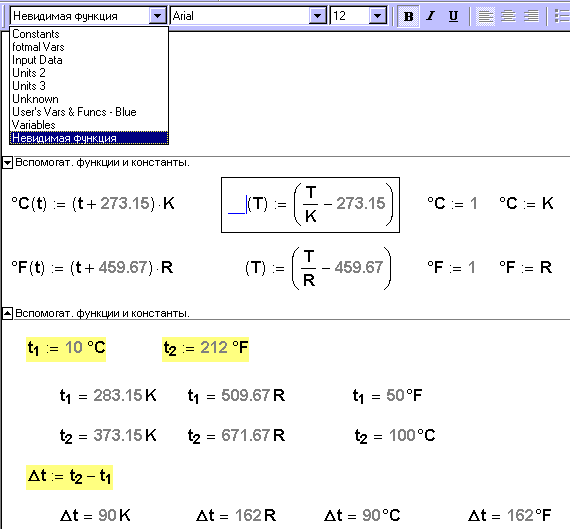The image size is (570, 529).
Task: Open the Arial font dropdown
Action: (x=317, y=16)
